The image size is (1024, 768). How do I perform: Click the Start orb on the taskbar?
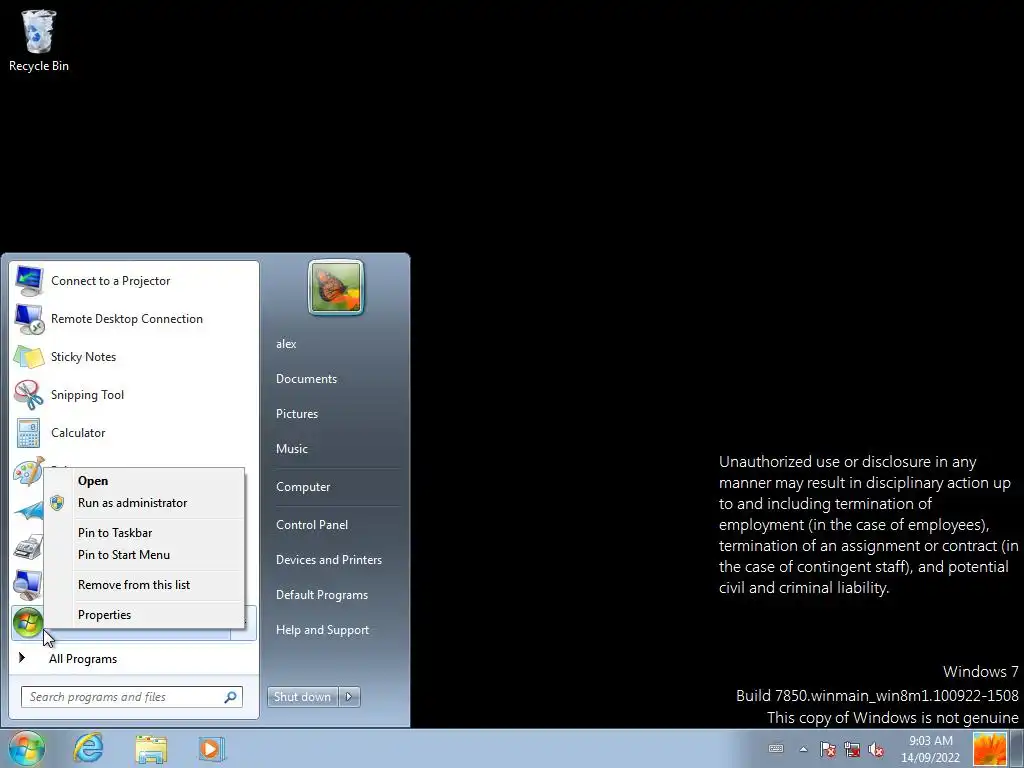coord(27,748)
